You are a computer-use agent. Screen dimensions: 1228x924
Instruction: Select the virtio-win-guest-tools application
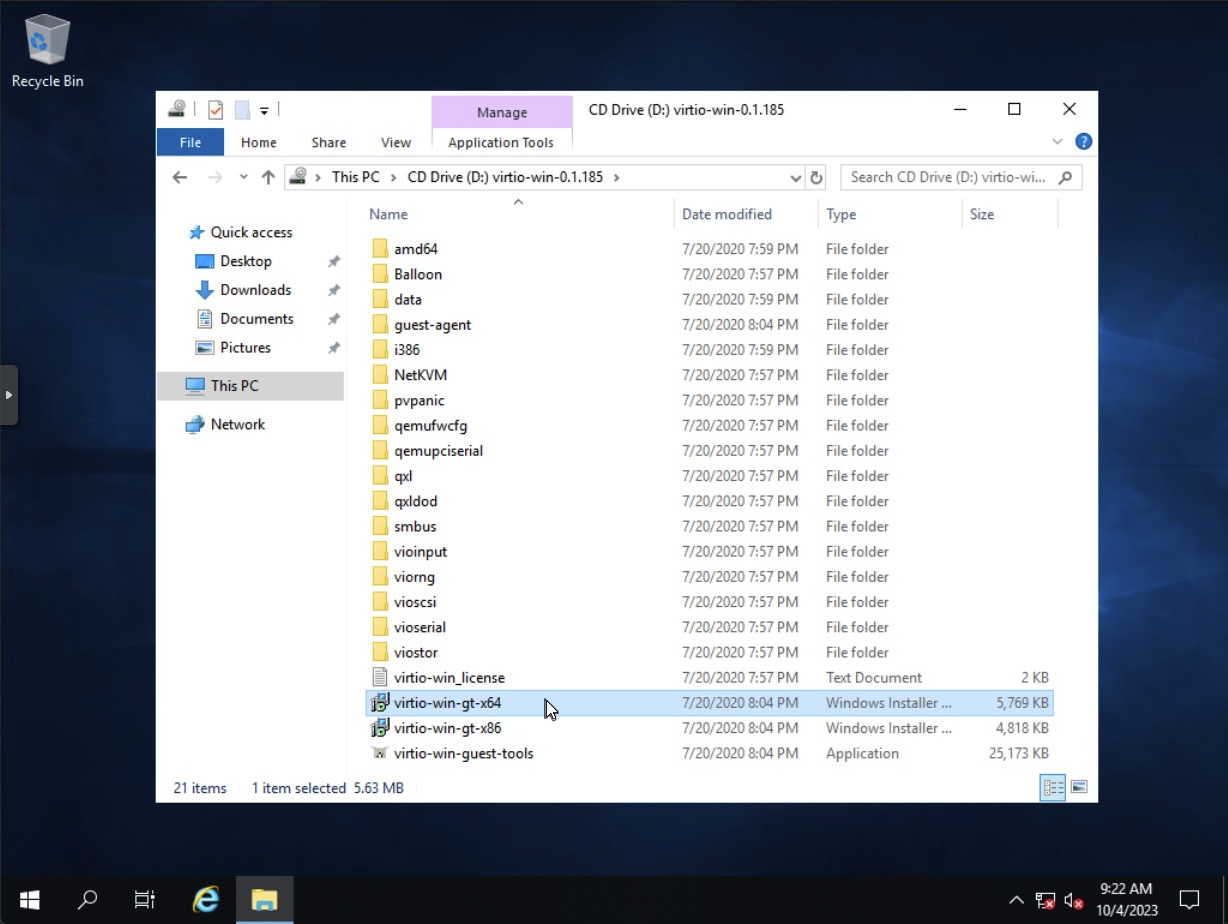pos(463,753)
